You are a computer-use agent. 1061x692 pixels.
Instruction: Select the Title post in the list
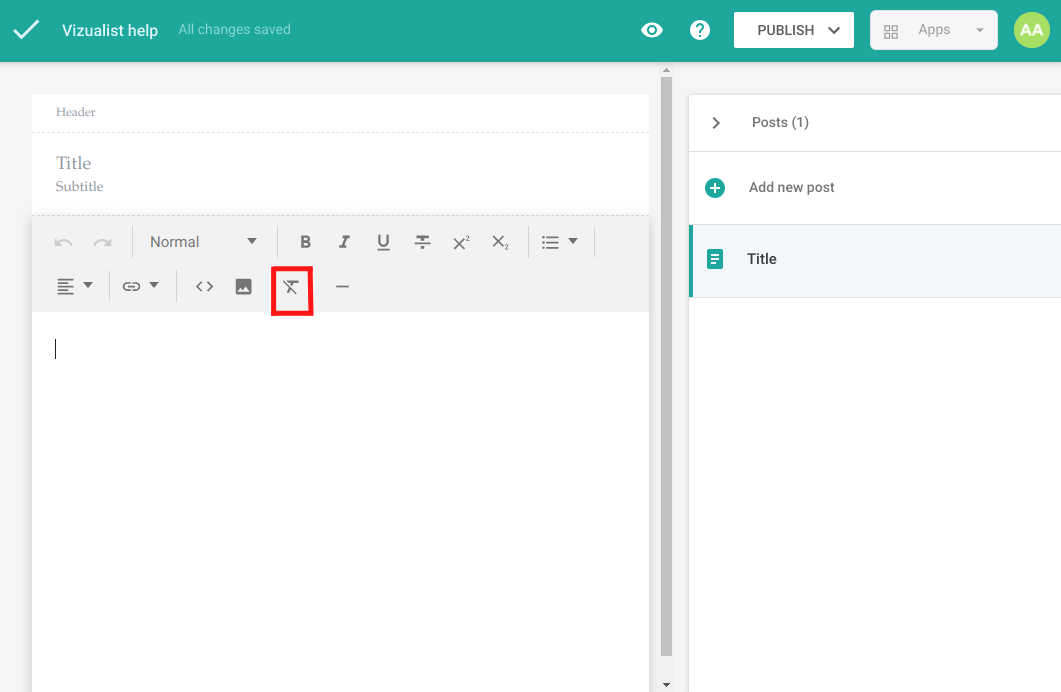762,259
